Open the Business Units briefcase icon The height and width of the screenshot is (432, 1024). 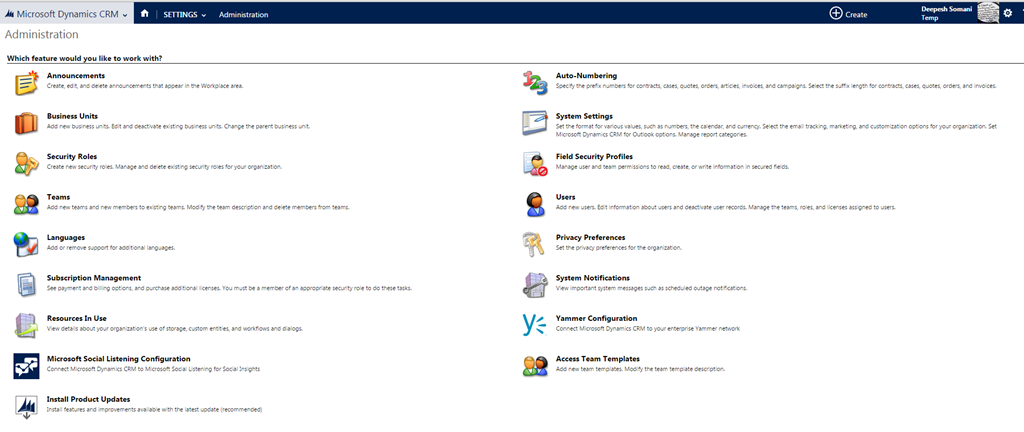pos(27,124)
